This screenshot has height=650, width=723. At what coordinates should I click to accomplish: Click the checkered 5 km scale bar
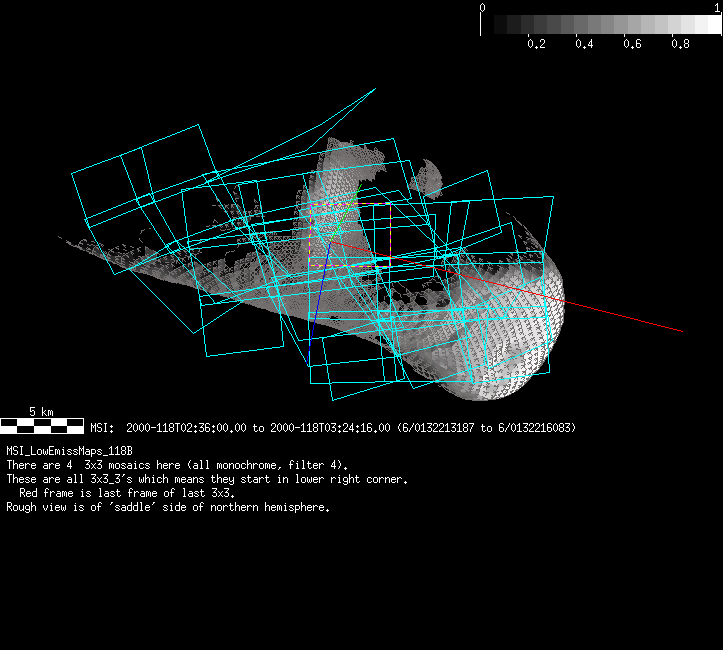click(x=42, y=426)
